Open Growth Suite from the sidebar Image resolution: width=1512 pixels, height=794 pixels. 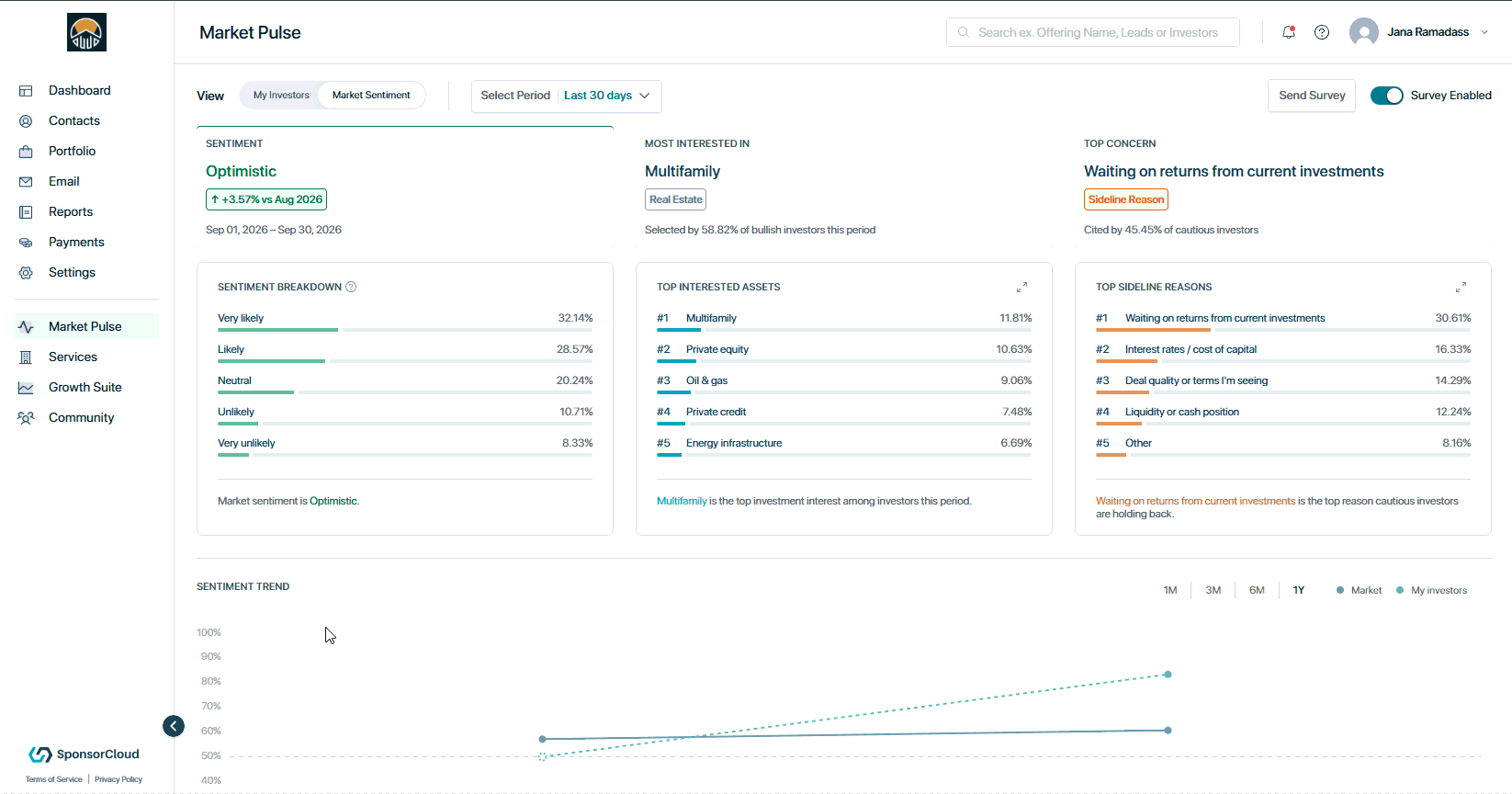86,387
